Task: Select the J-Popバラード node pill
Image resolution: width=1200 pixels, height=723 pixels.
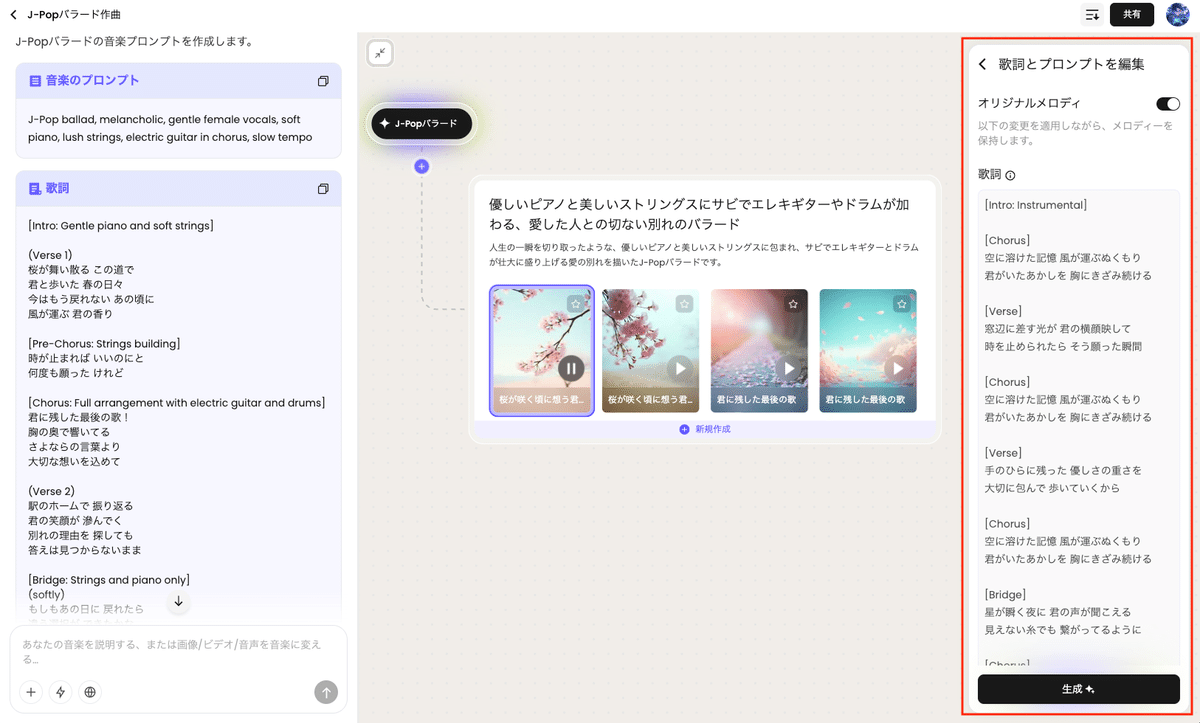Action: pos(421,124)
